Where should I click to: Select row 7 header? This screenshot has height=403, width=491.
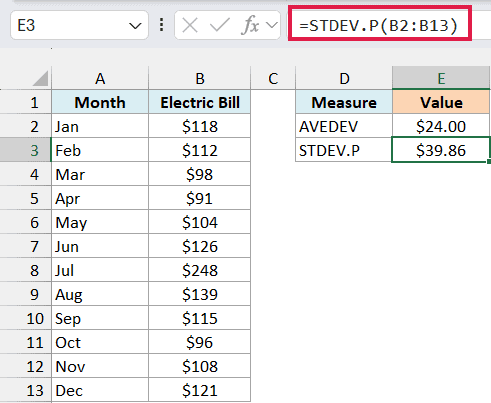(x=26, y=246)
